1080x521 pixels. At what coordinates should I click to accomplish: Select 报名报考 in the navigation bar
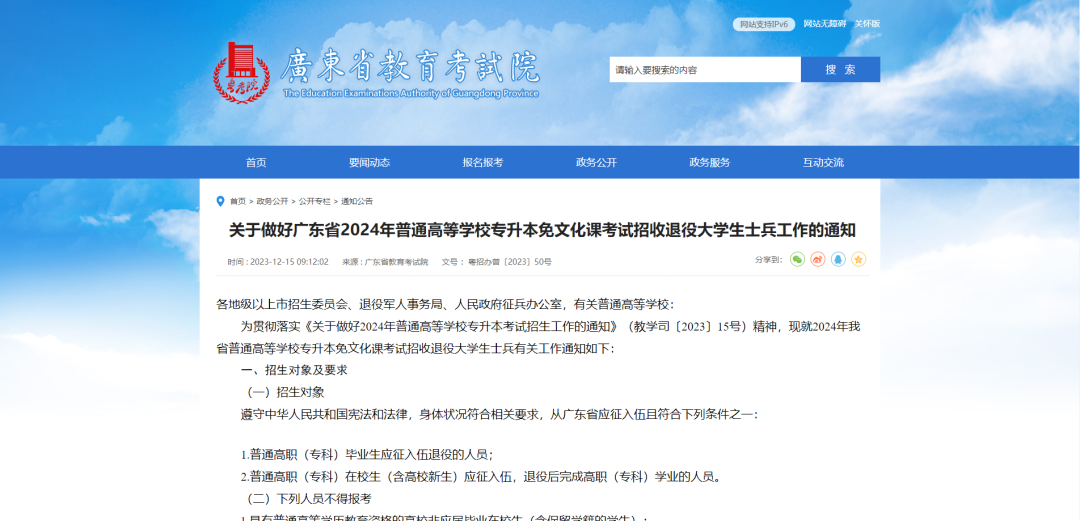click(483, 162)
